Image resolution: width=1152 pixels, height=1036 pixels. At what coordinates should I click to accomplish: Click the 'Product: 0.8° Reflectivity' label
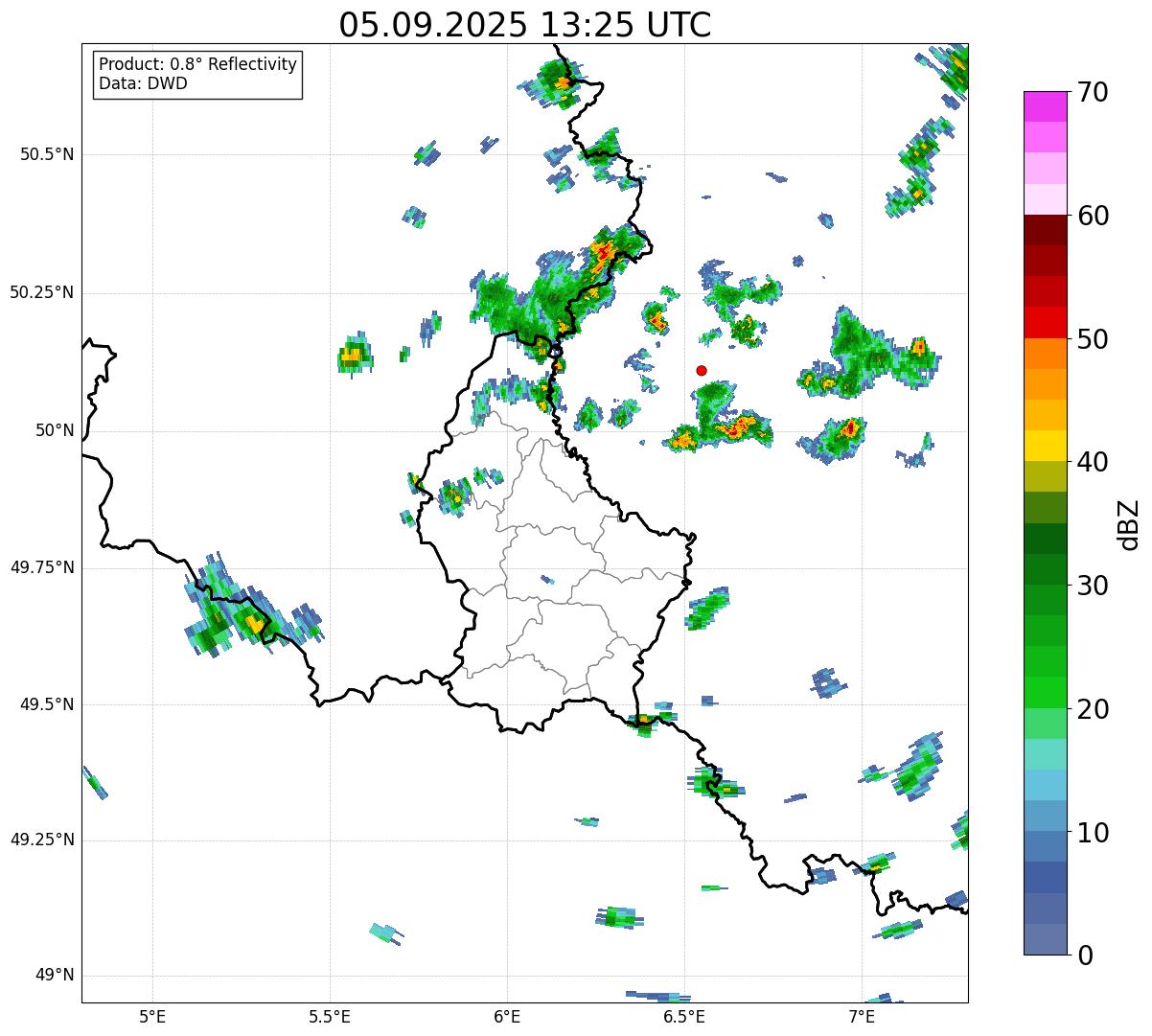click(x=198, y=64)
